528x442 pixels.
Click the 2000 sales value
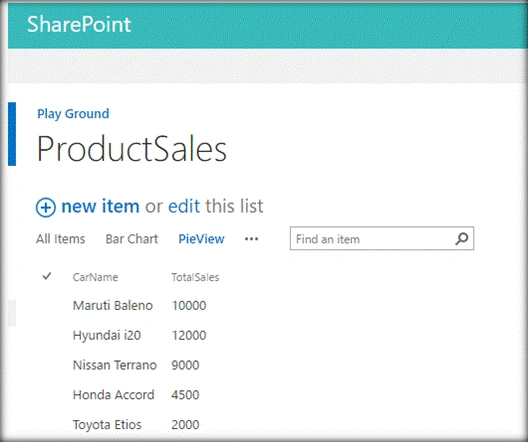point(185,424)
